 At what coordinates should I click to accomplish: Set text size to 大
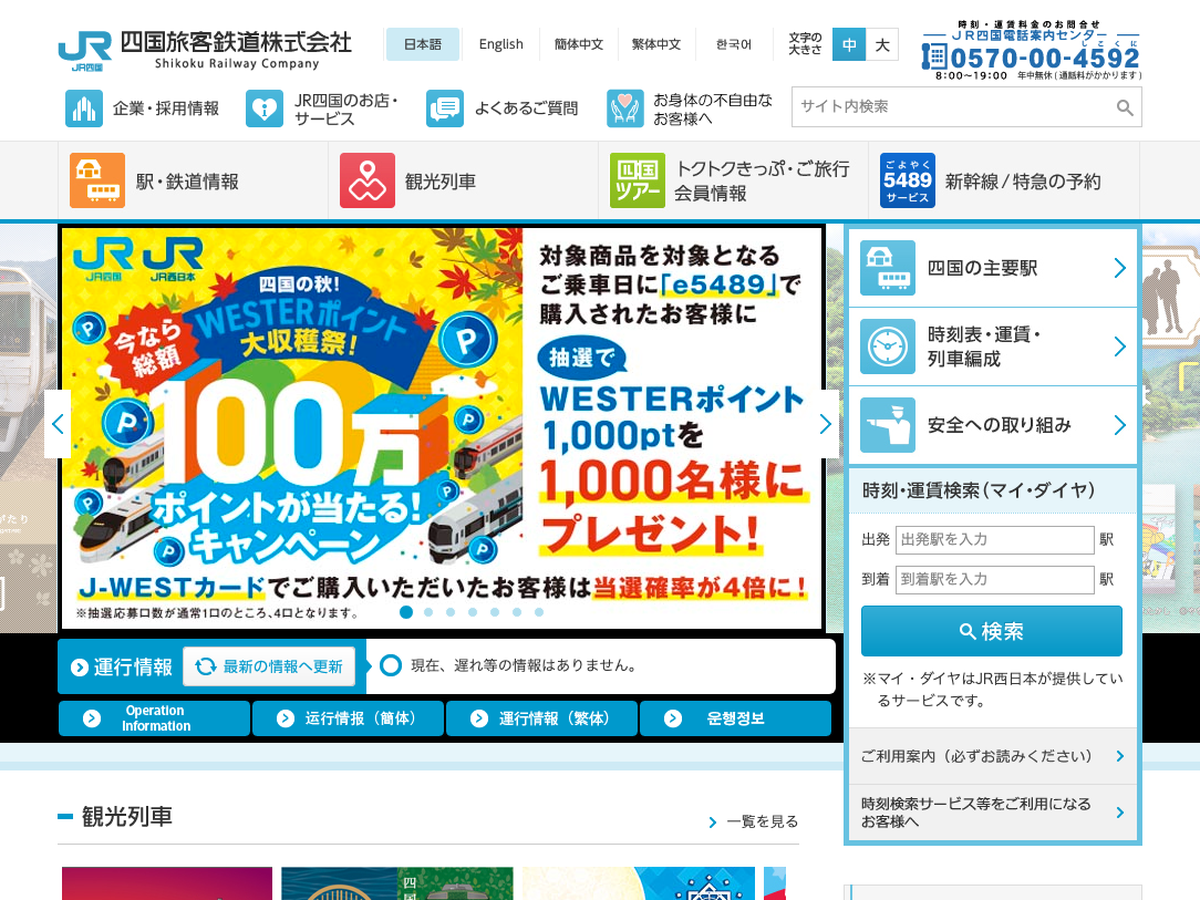[x=882, y=45]
